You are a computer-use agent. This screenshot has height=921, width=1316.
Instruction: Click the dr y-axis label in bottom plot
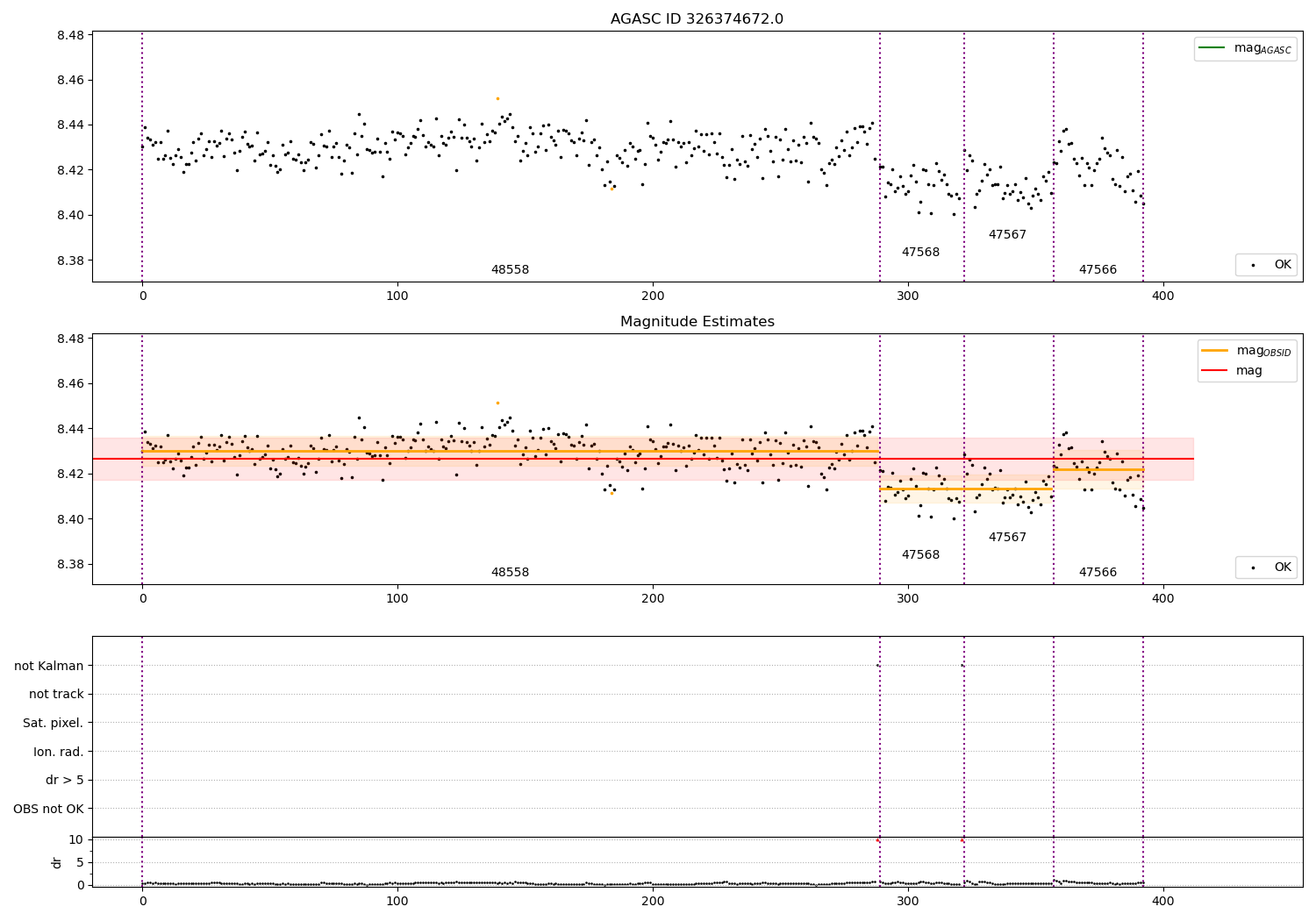point(57,862)
